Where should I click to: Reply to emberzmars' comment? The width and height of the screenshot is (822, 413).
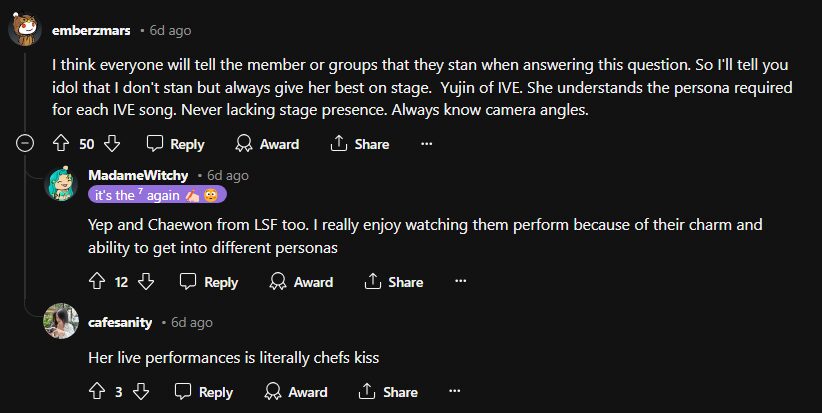coord(175,144)
